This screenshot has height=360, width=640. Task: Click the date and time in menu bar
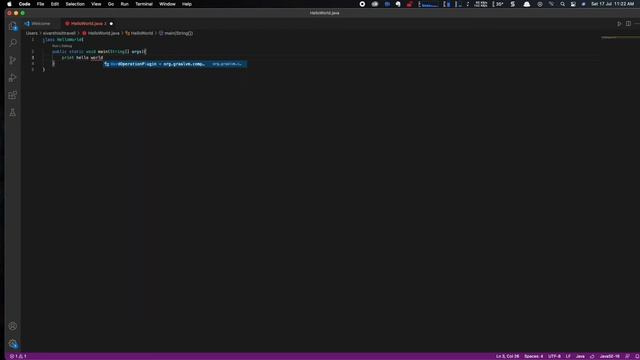pos(613,4)
